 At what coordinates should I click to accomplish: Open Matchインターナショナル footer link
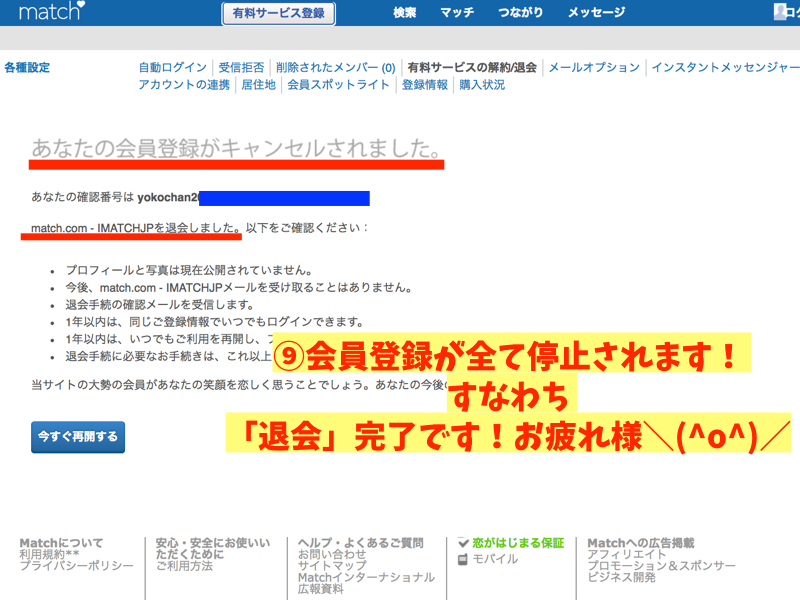coord(366,578)
